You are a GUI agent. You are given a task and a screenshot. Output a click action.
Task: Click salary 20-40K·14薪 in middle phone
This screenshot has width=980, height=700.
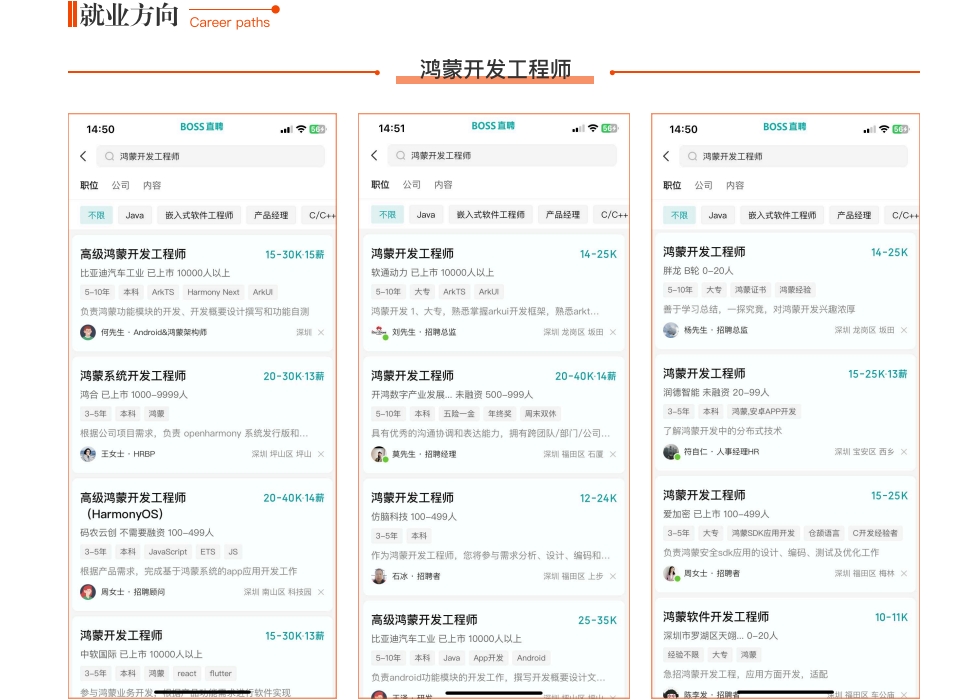(585, 376)
